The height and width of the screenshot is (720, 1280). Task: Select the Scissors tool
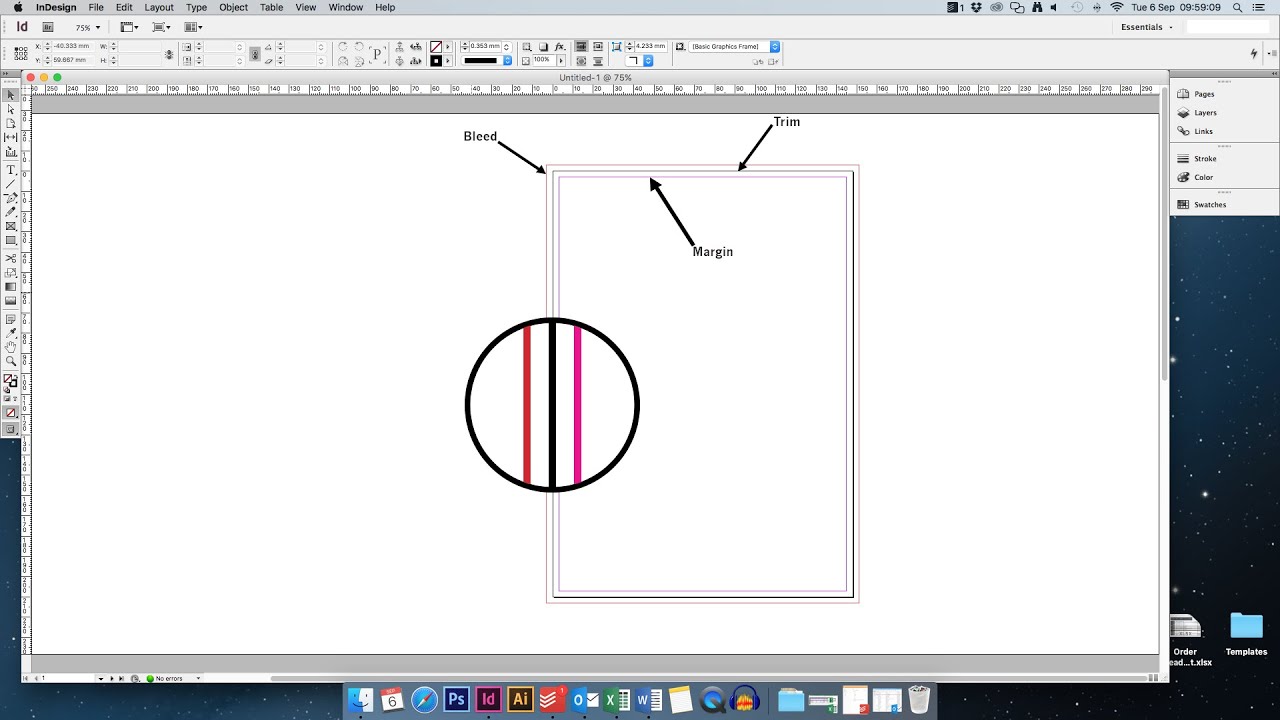11,259
